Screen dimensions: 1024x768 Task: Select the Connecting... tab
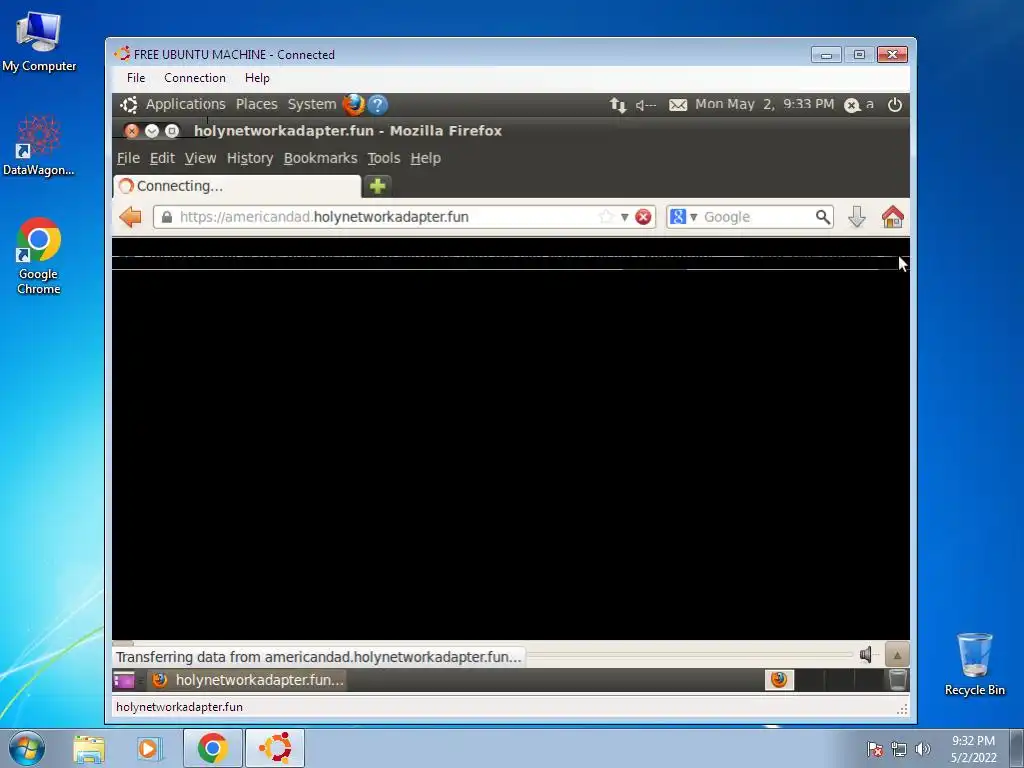pos(236,186)
